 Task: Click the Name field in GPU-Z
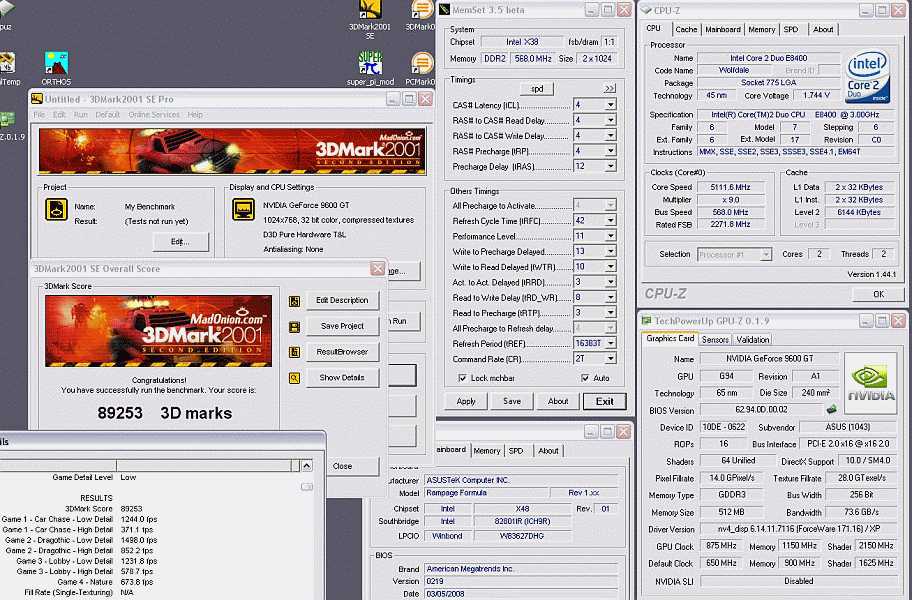click(769, 359)
